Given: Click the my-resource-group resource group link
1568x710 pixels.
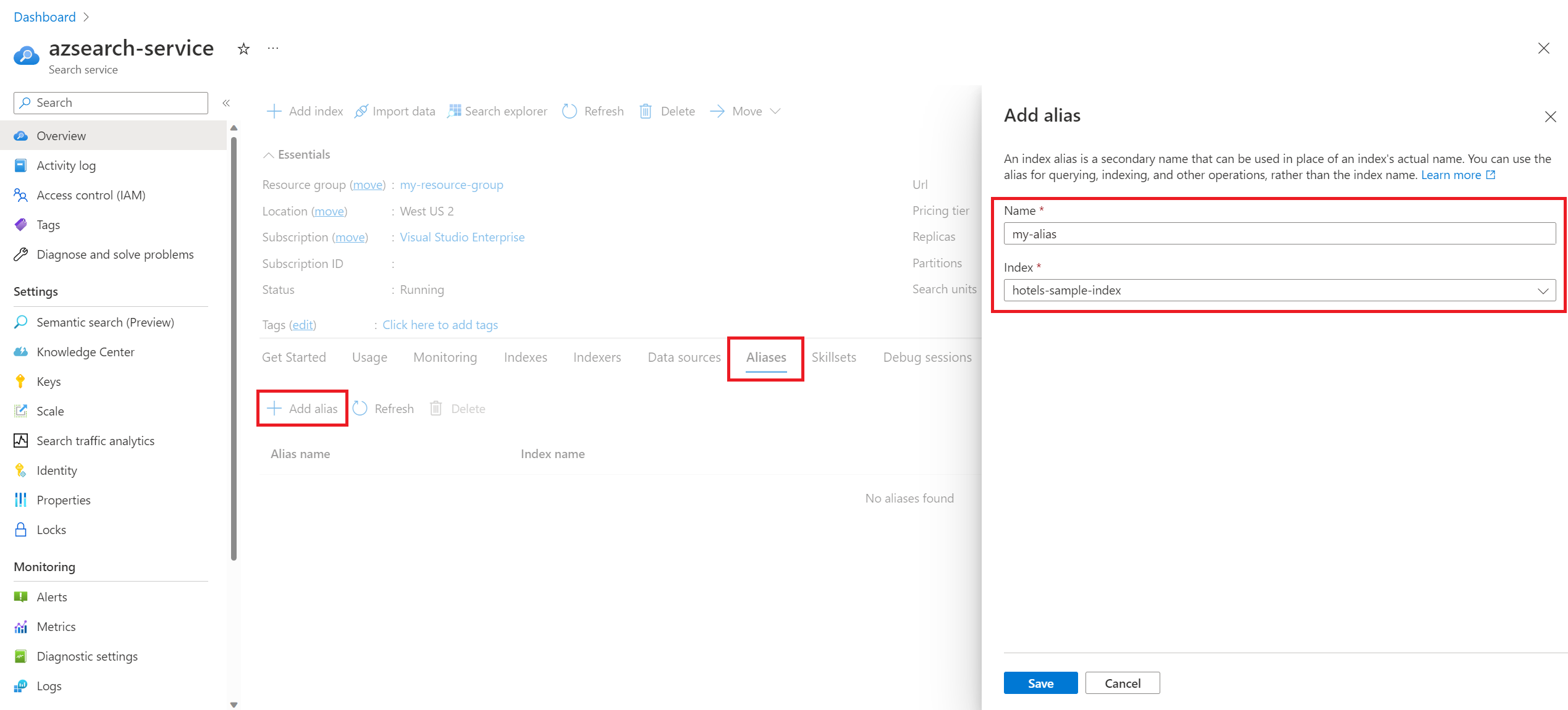Looking at the screenshot, I should (452, 185).
